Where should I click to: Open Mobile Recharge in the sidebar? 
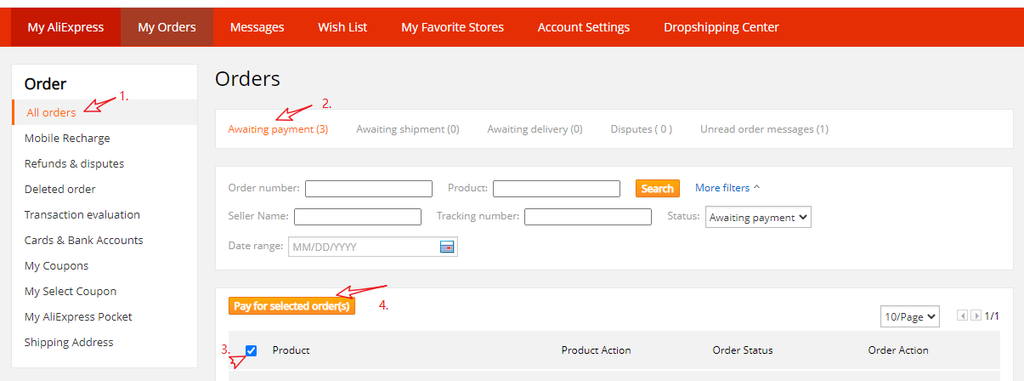click(67, 138)
